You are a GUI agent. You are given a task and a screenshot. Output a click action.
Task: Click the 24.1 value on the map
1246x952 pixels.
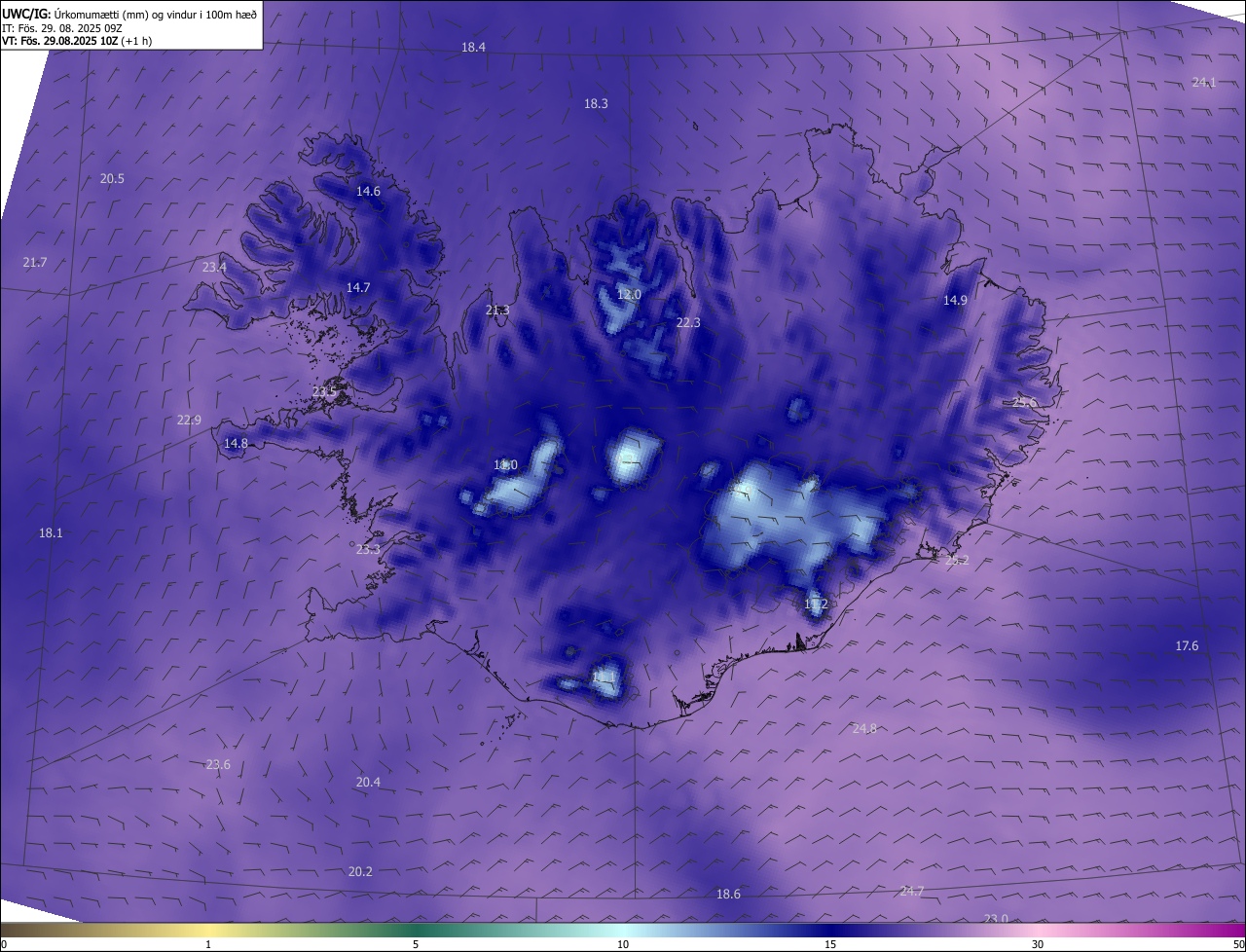[1204, 83]
